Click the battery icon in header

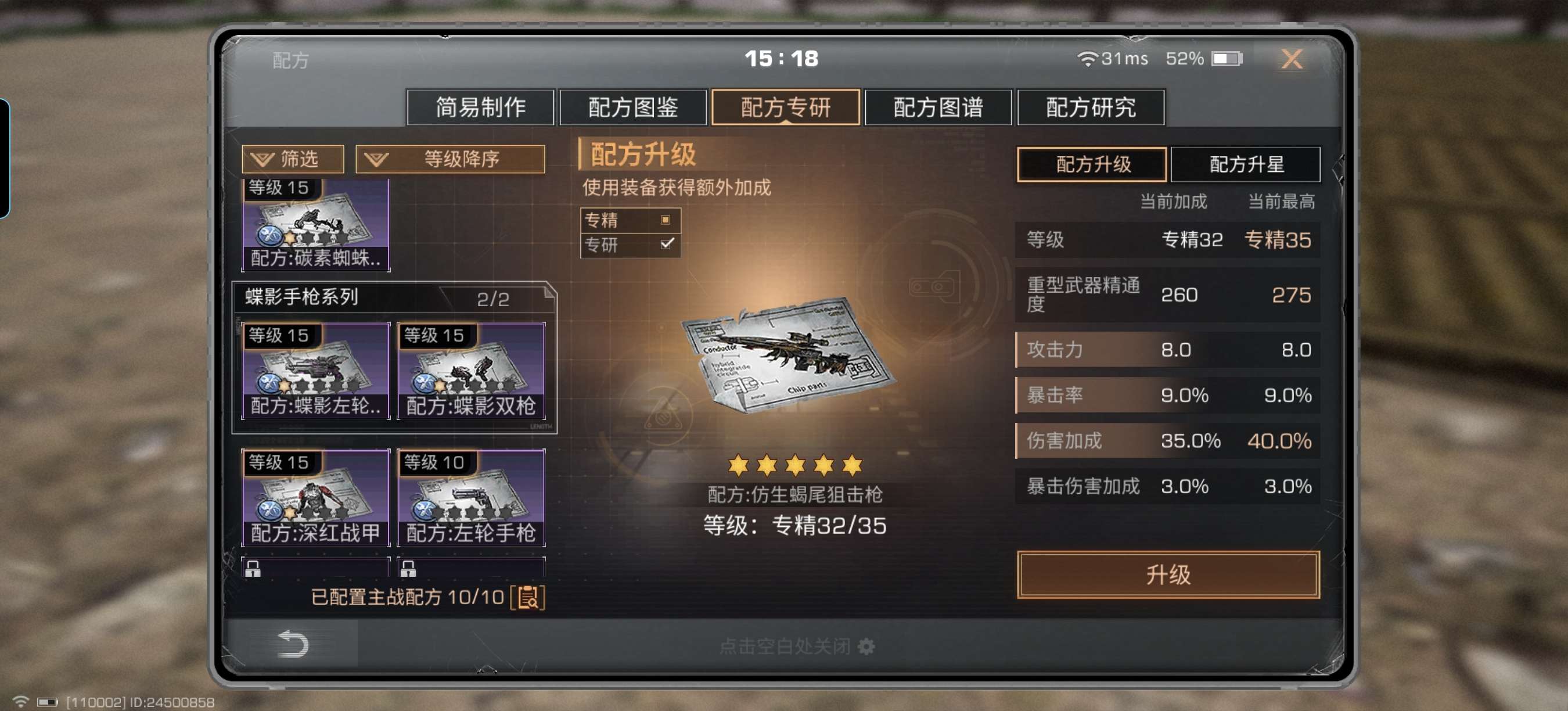coord(1227,59)
